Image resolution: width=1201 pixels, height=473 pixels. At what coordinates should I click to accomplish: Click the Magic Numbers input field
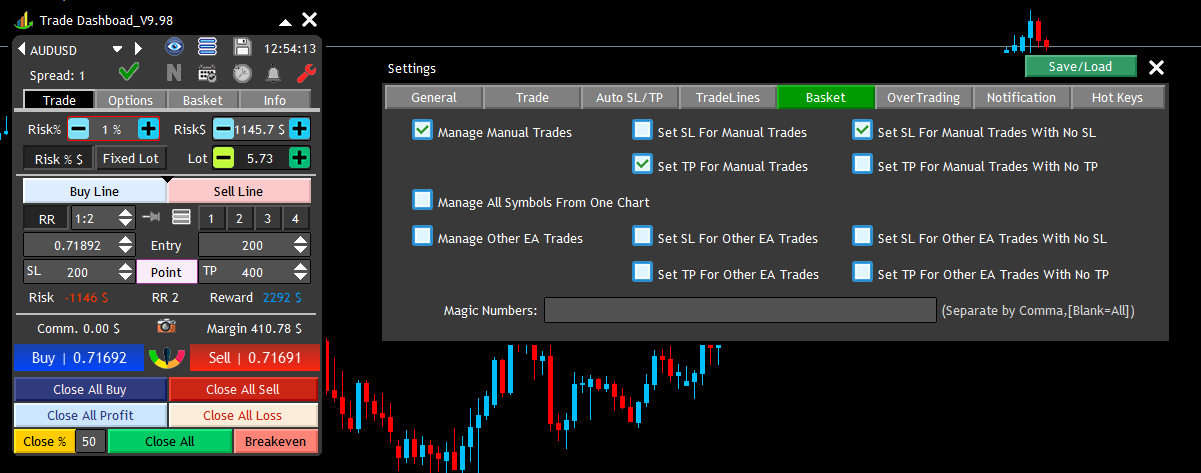(740, 311)
